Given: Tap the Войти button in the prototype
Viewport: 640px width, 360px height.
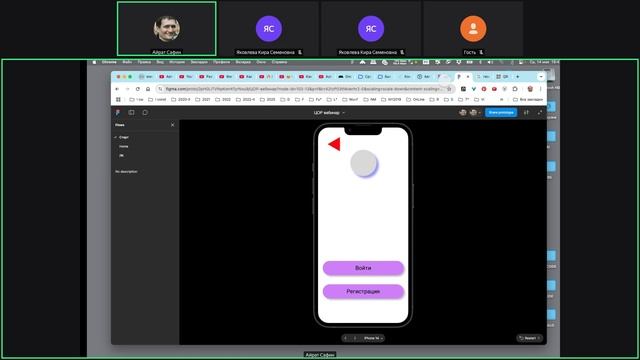Looking at the screenshot, I should (x=363, y=268).
